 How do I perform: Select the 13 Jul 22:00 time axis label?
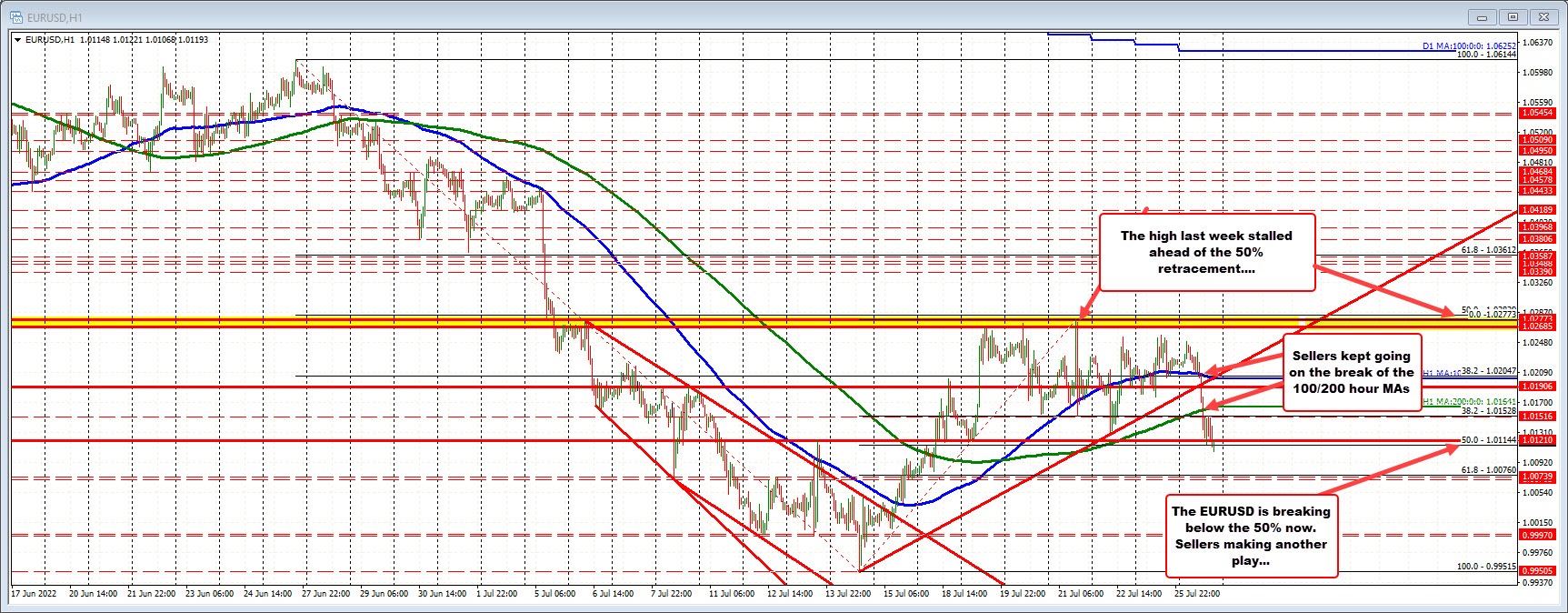(x=847, y=593)
